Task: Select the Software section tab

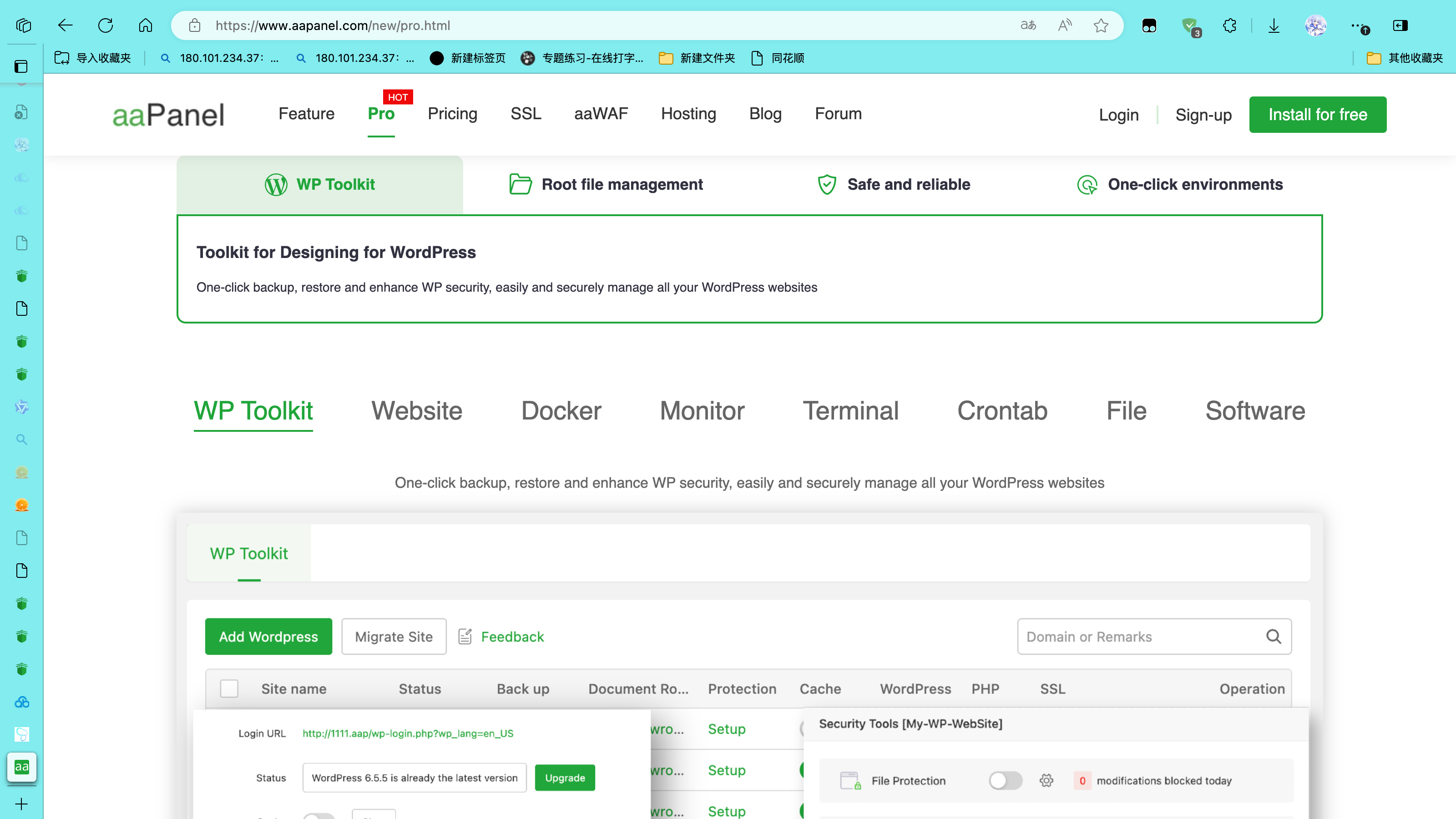Action: [1255, 411]
